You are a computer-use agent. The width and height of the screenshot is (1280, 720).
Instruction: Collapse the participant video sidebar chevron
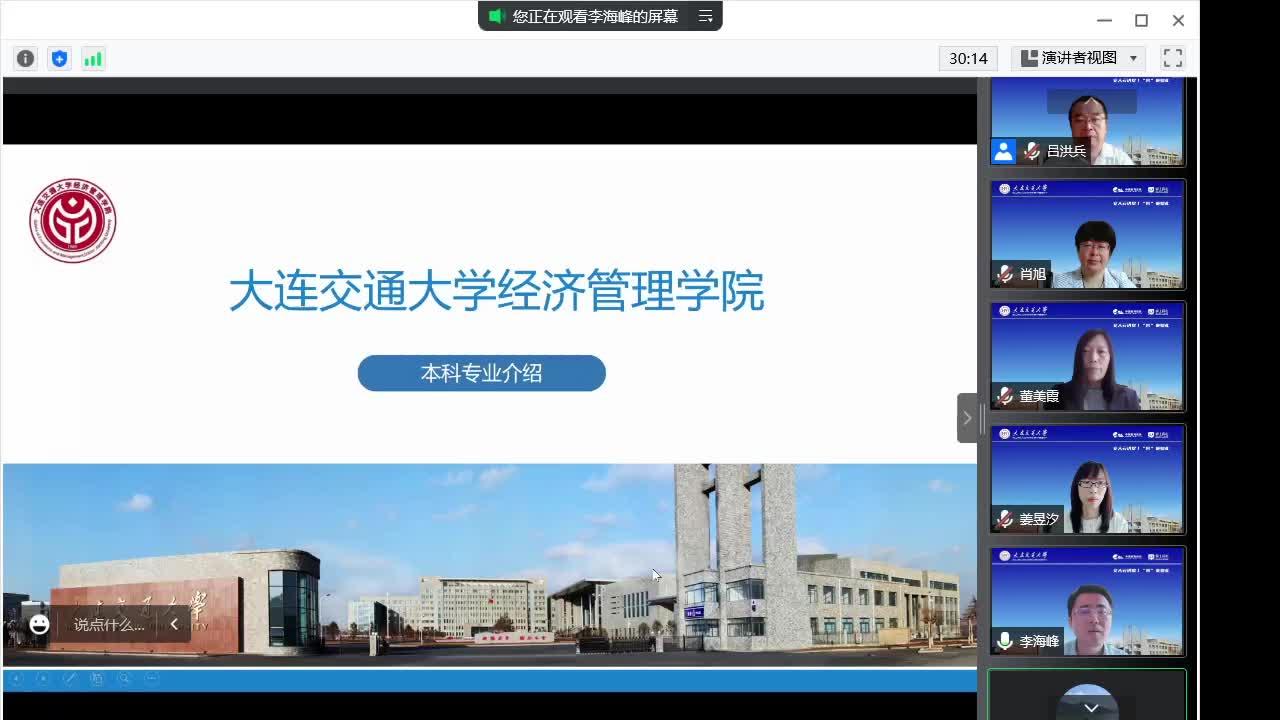click(967, 418)
